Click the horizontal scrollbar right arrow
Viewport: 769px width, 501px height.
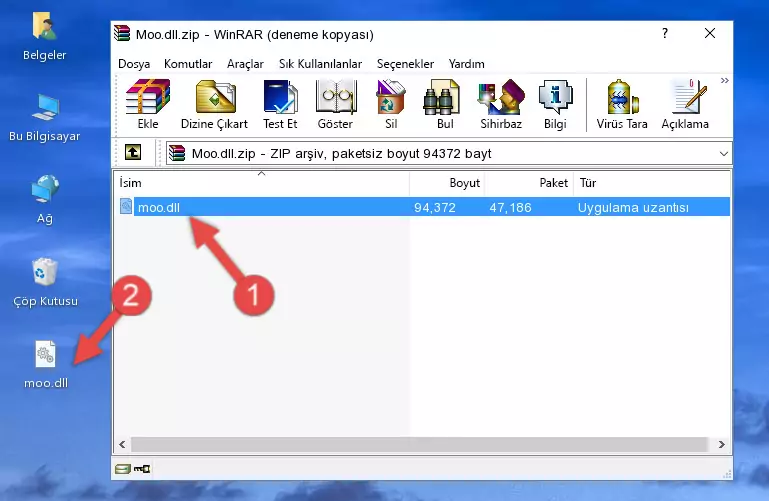(721, 444)
